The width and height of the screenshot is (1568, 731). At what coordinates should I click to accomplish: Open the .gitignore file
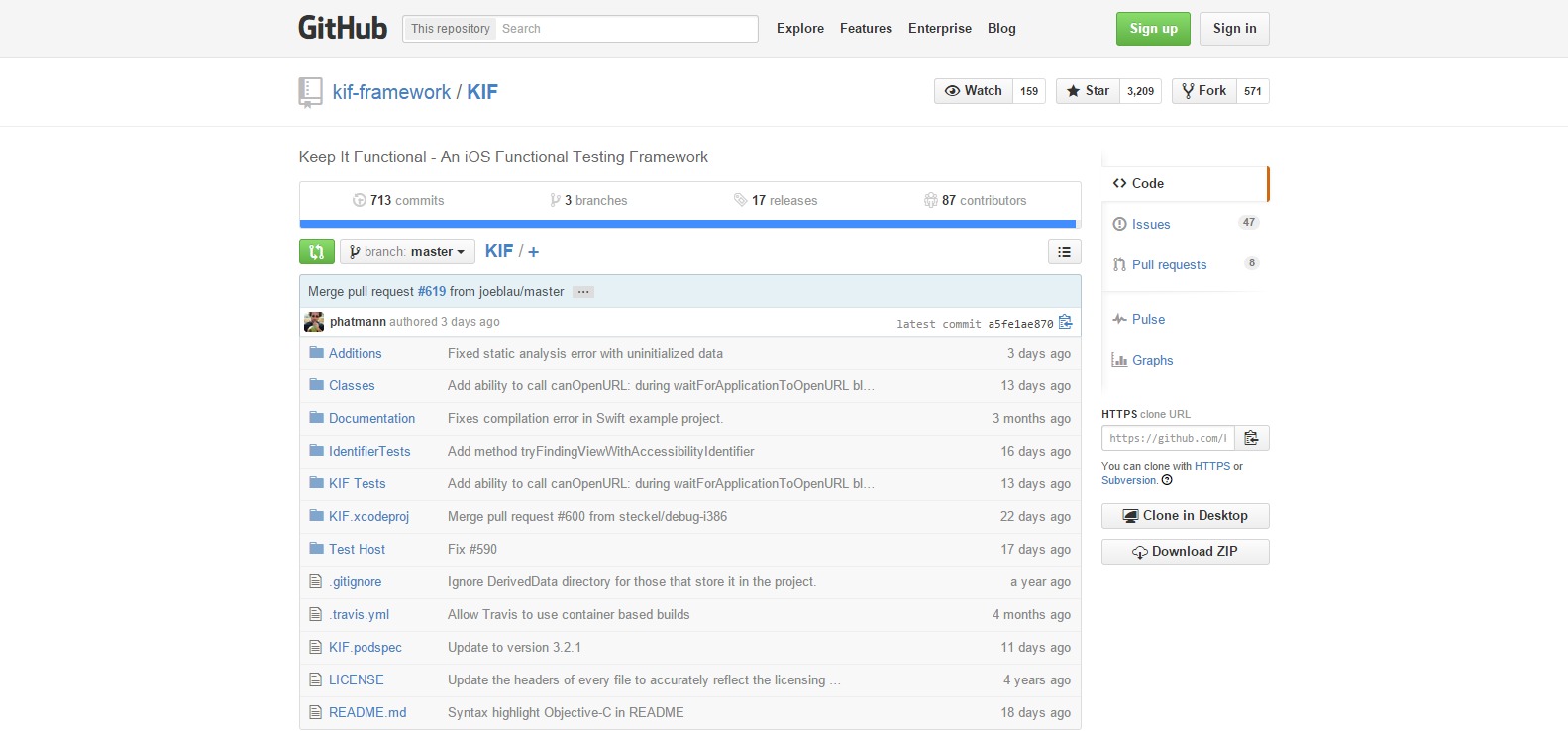355,581
